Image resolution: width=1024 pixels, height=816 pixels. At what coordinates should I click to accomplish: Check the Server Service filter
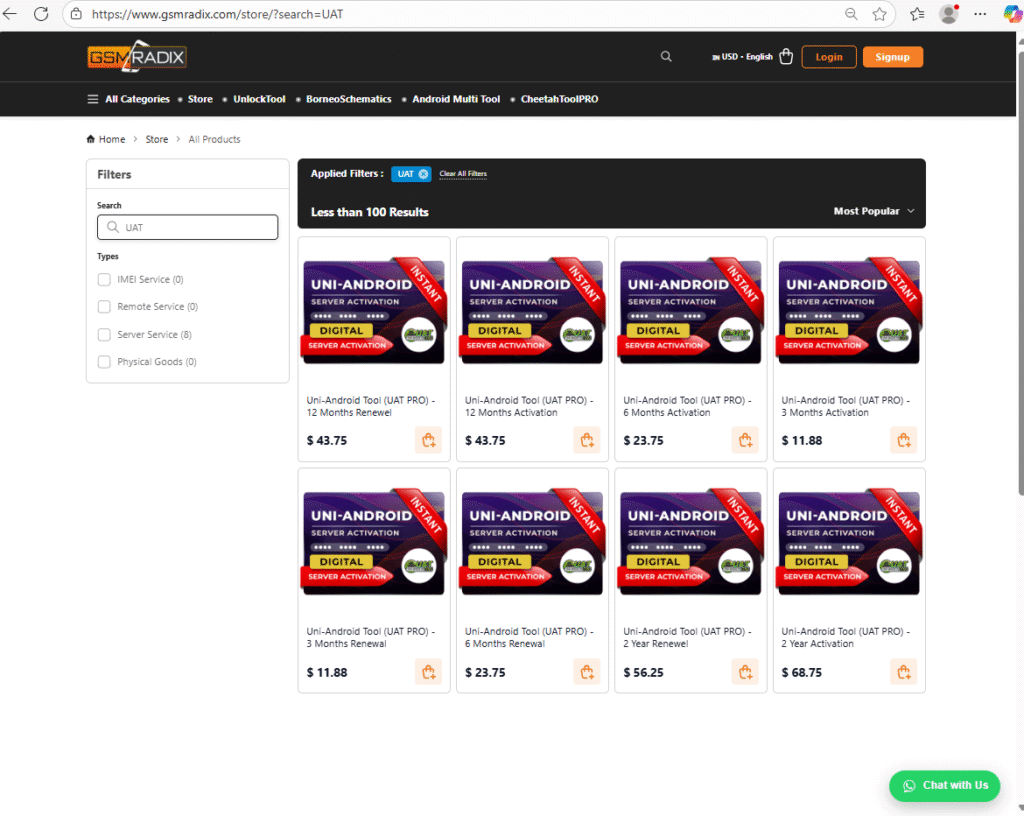(104, 335)
